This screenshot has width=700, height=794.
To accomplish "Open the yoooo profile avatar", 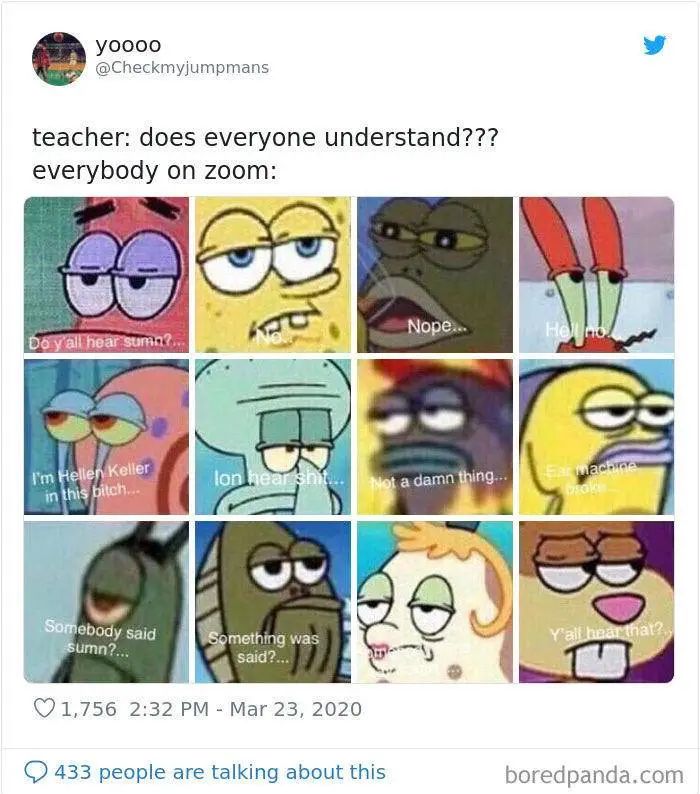I will click(59, 59).
